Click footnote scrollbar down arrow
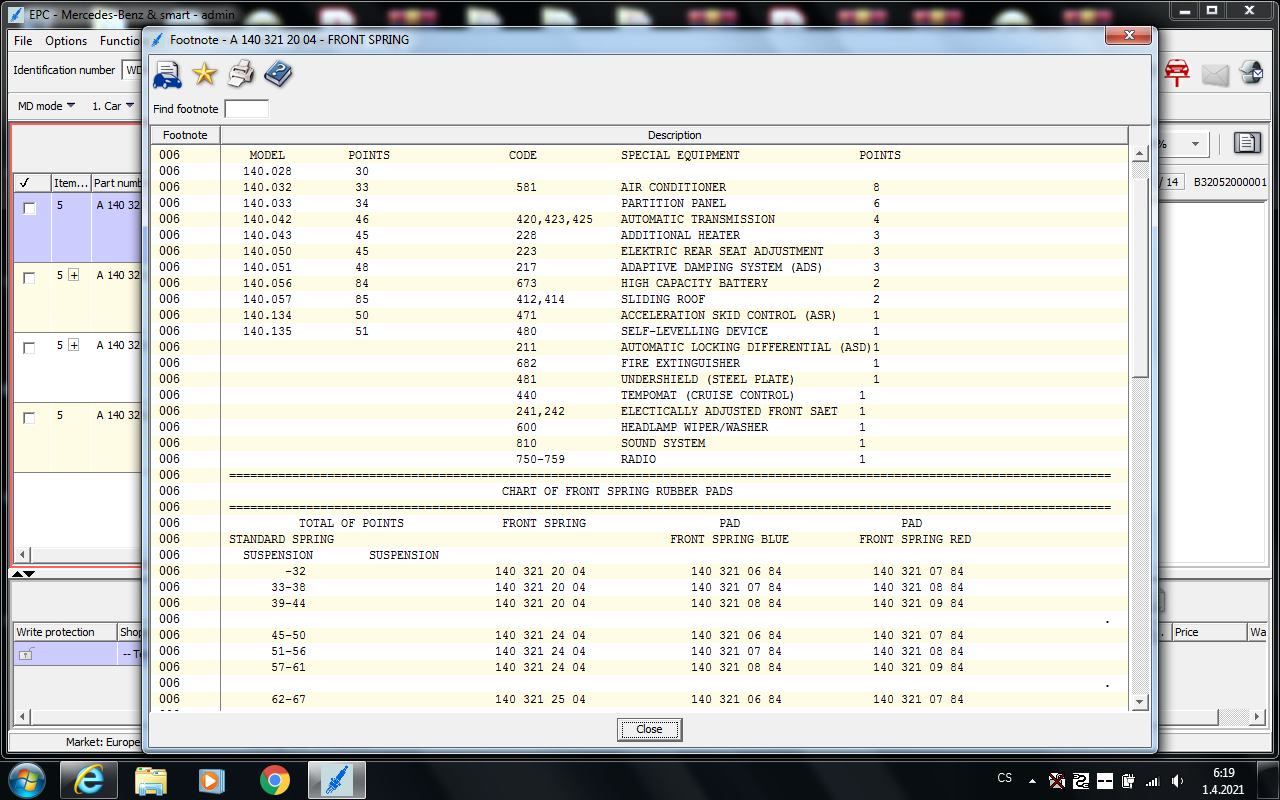Screen dimensions: 1280x800 [x=1139, y=702]
